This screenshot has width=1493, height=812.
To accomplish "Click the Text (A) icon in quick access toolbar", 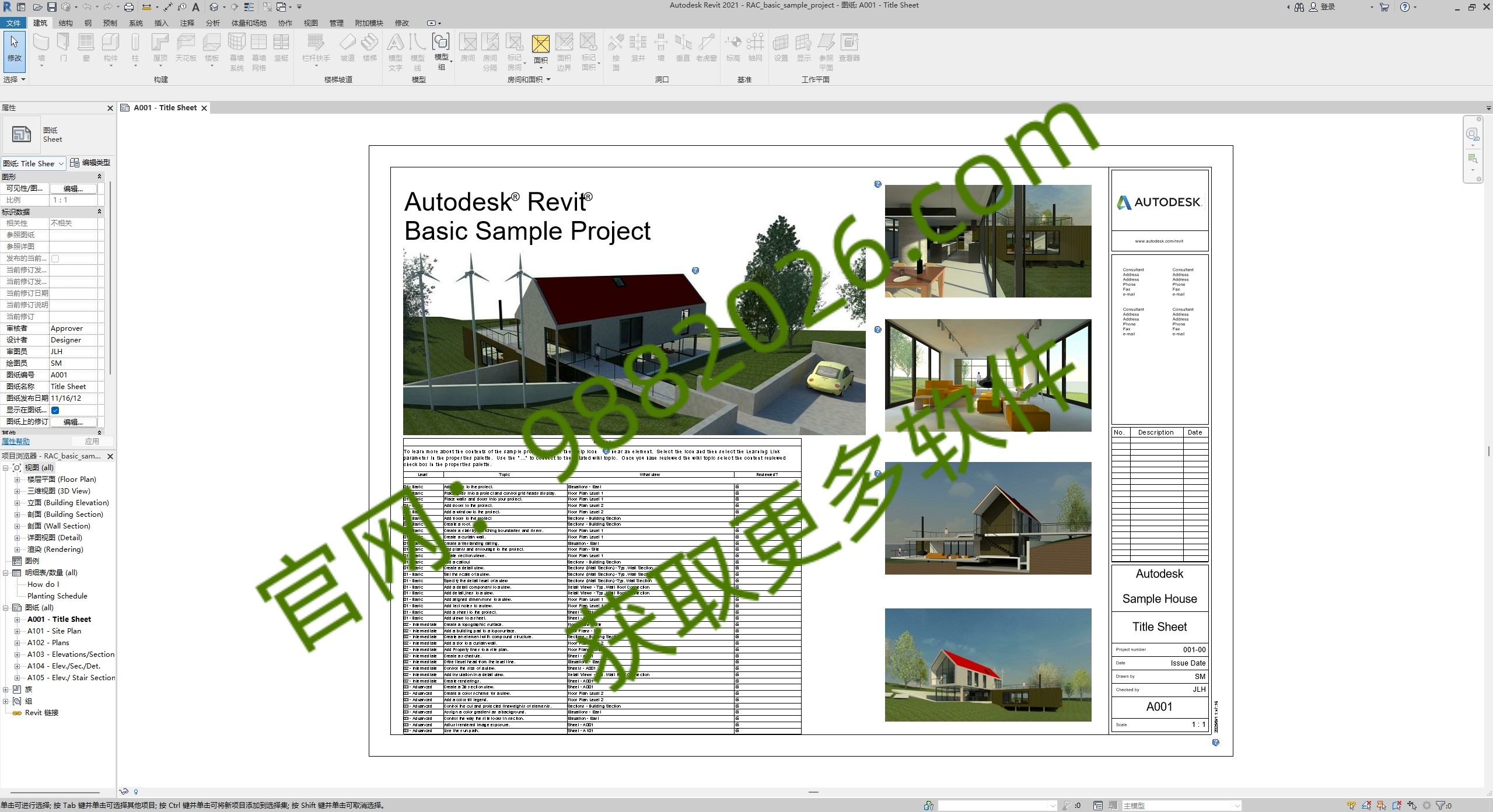I will [x=195, y=7].
